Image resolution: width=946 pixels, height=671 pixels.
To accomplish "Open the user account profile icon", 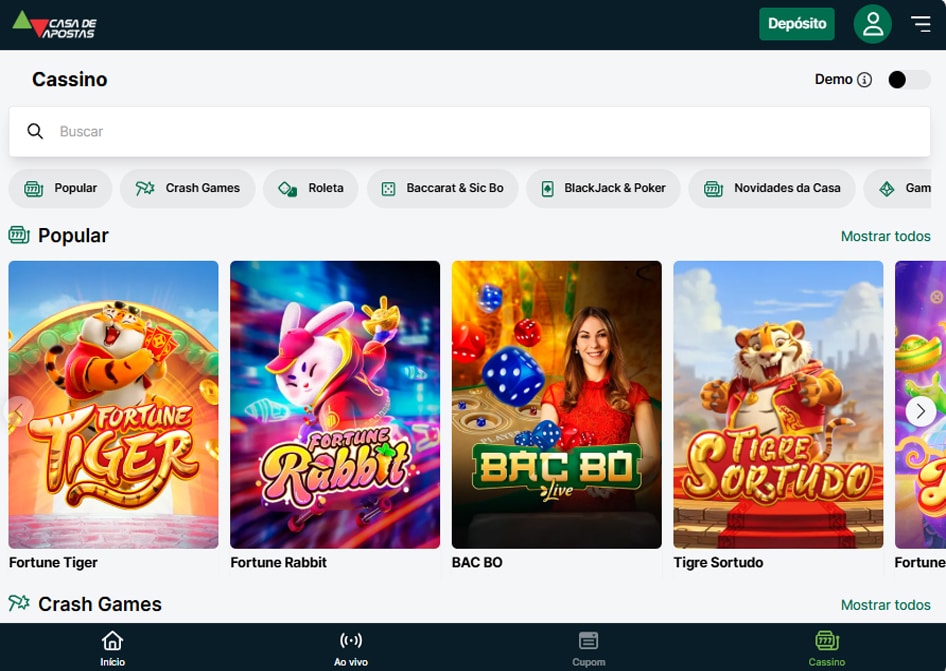I will pos(872,24).
